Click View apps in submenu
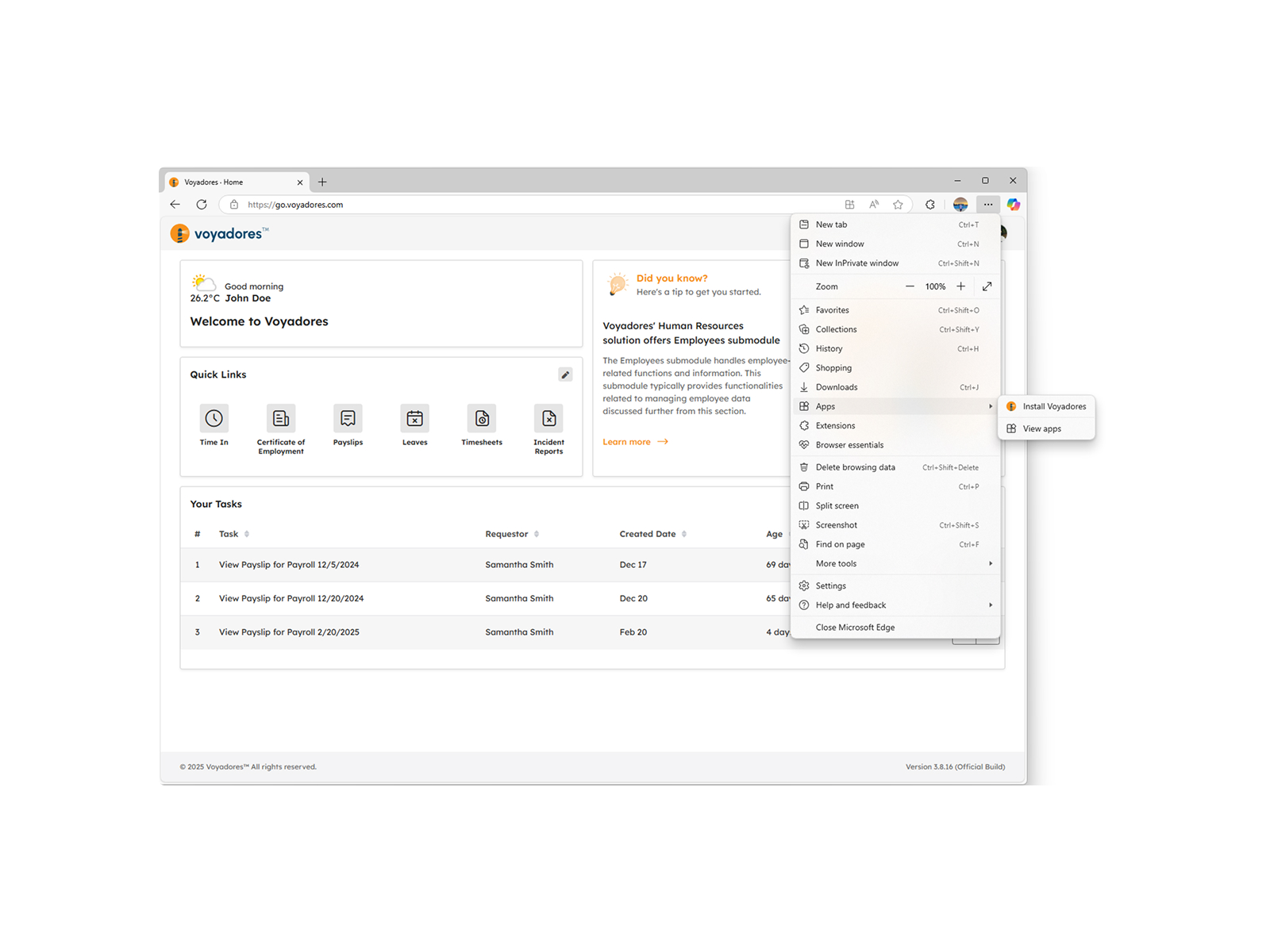 (1046, 428)
